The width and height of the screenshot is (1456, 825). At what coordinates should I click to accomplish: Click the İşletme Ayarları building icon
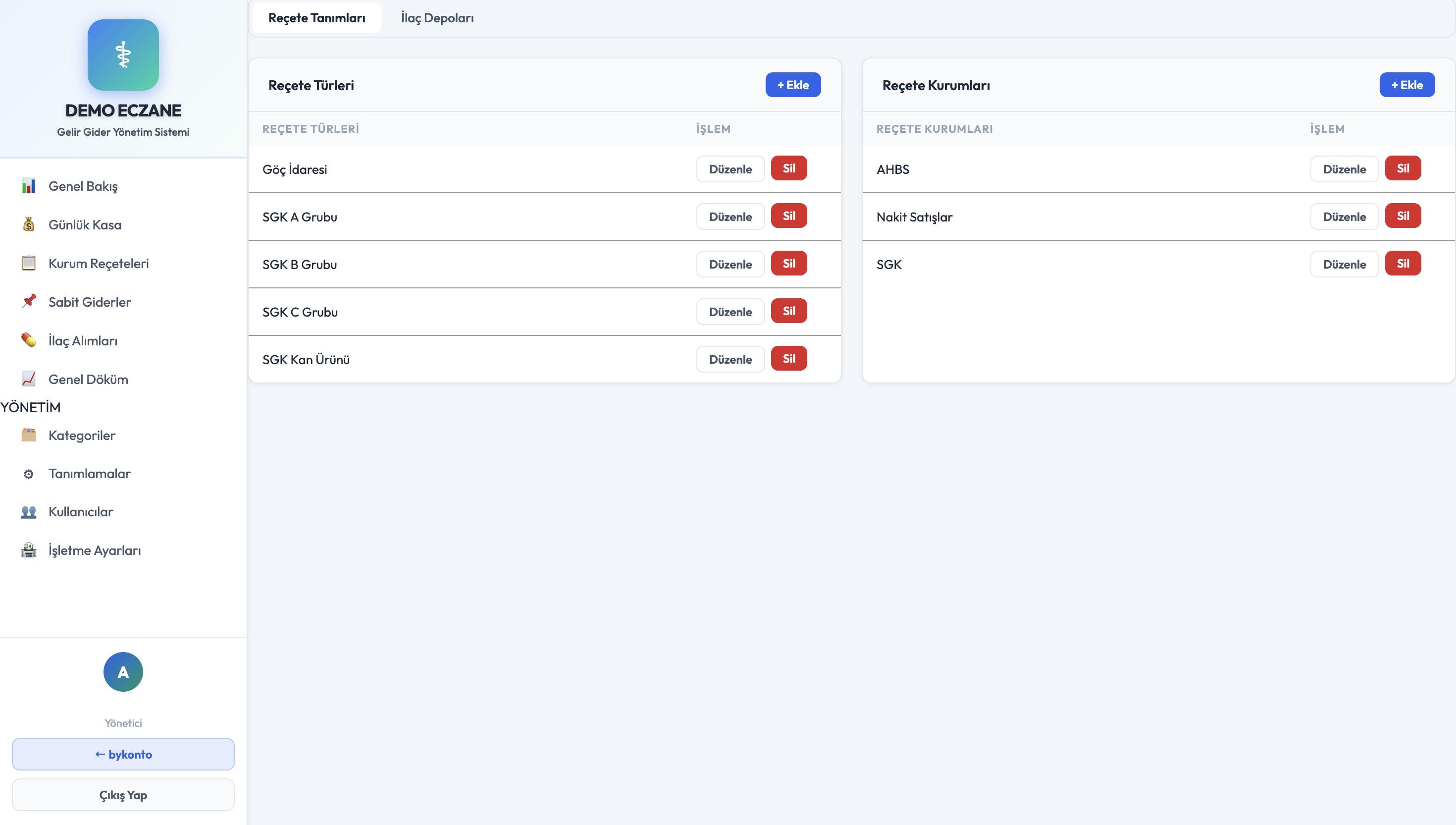click(28, 550)
